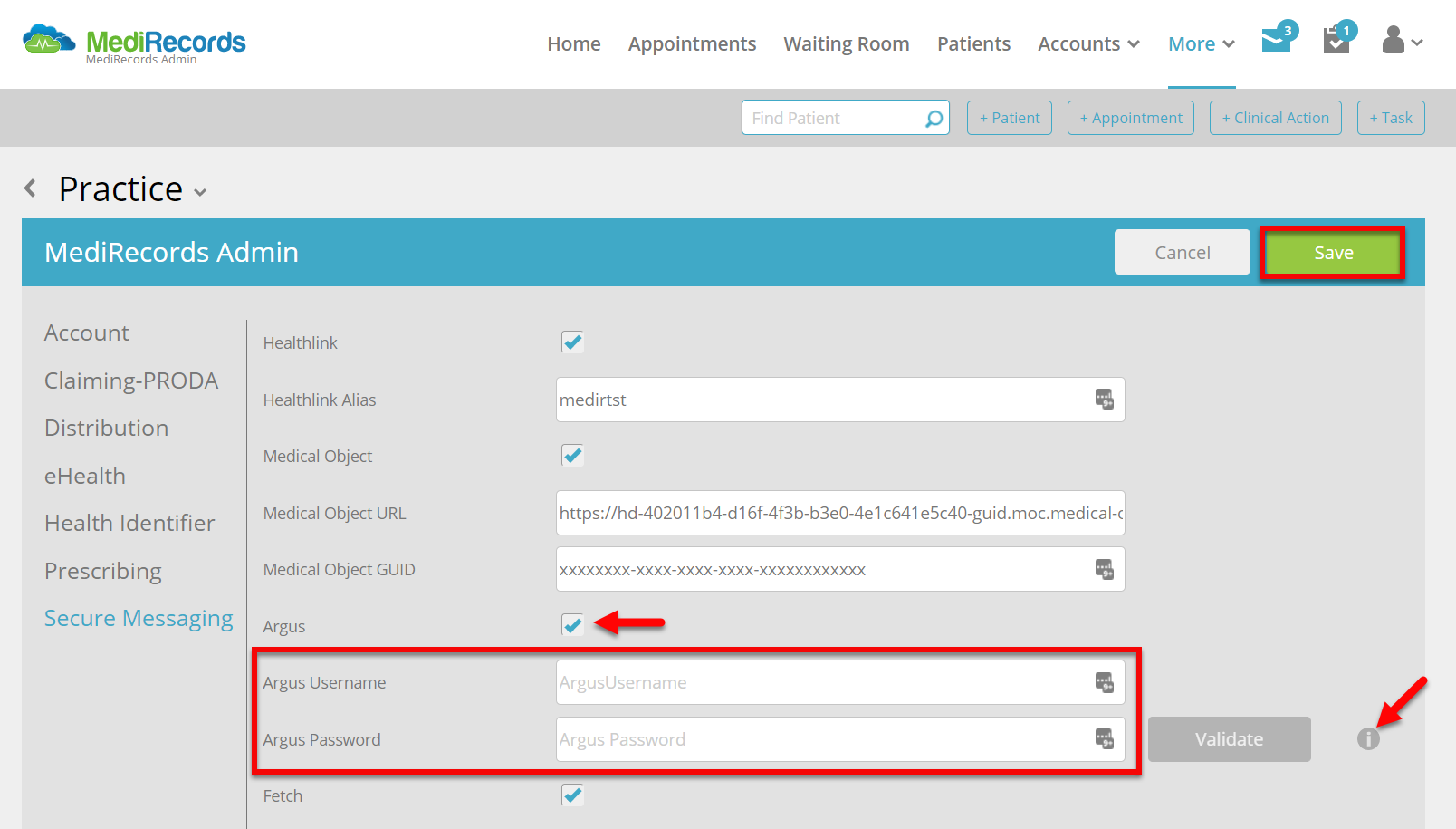Screen dimensions: 1456x829
Task: Select the Account settings tab
Action: pyautogui.click(x=87, y=333)
